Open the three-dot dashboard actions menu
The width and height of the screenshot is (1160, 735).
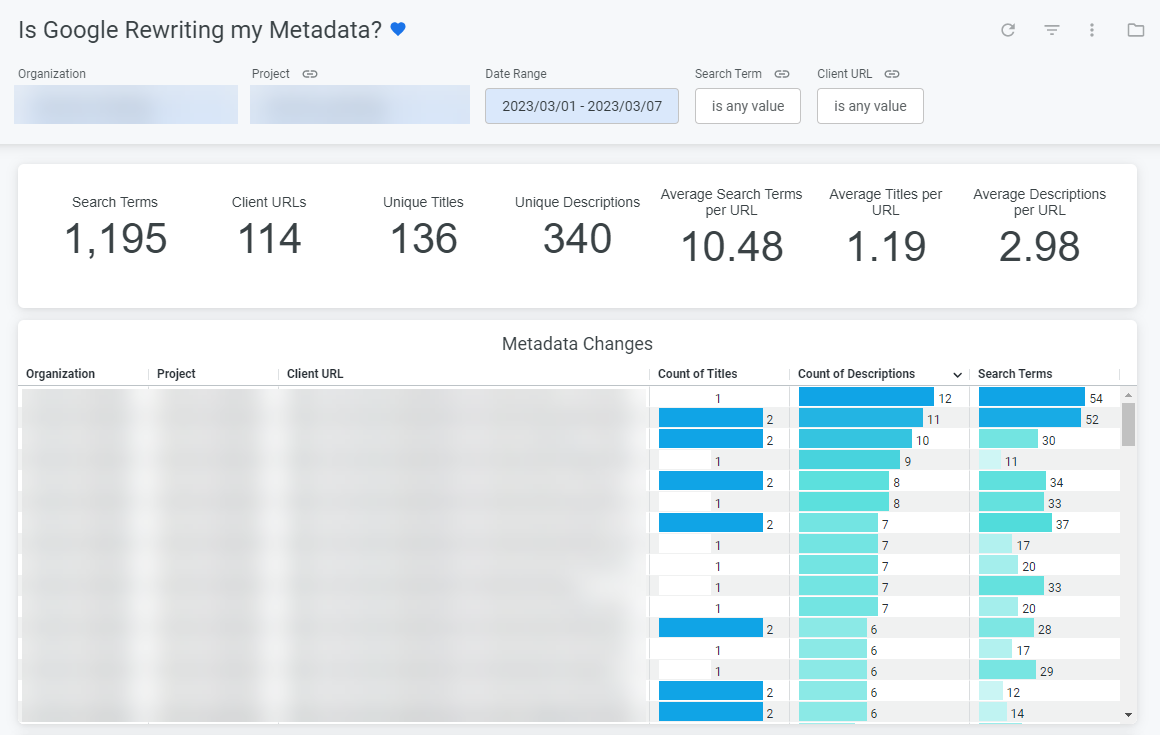point(1092,30)
